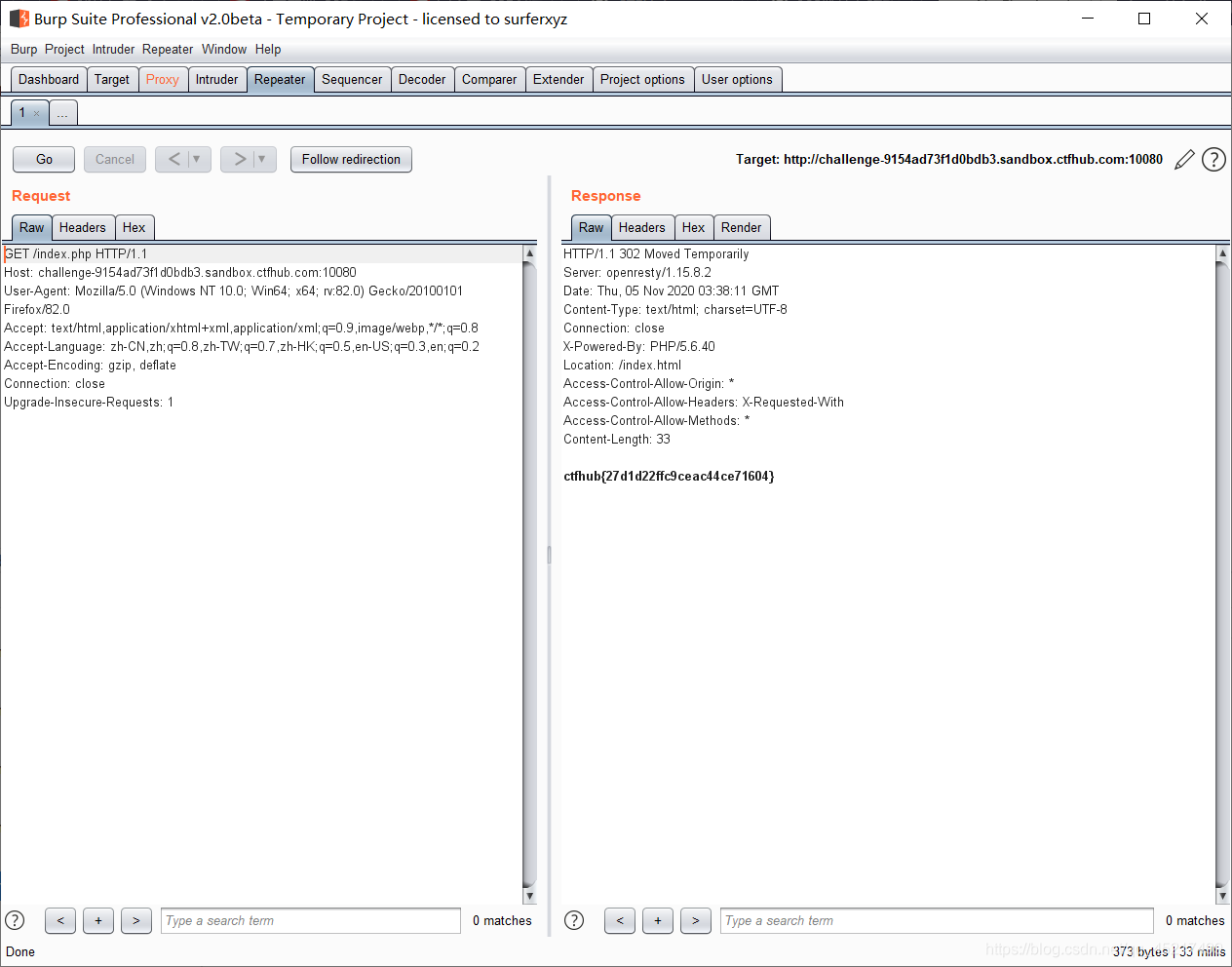The width and height of the screenshot is (1232, 967).
Task: Open the Intruder menu
Action: click(113, 49)
